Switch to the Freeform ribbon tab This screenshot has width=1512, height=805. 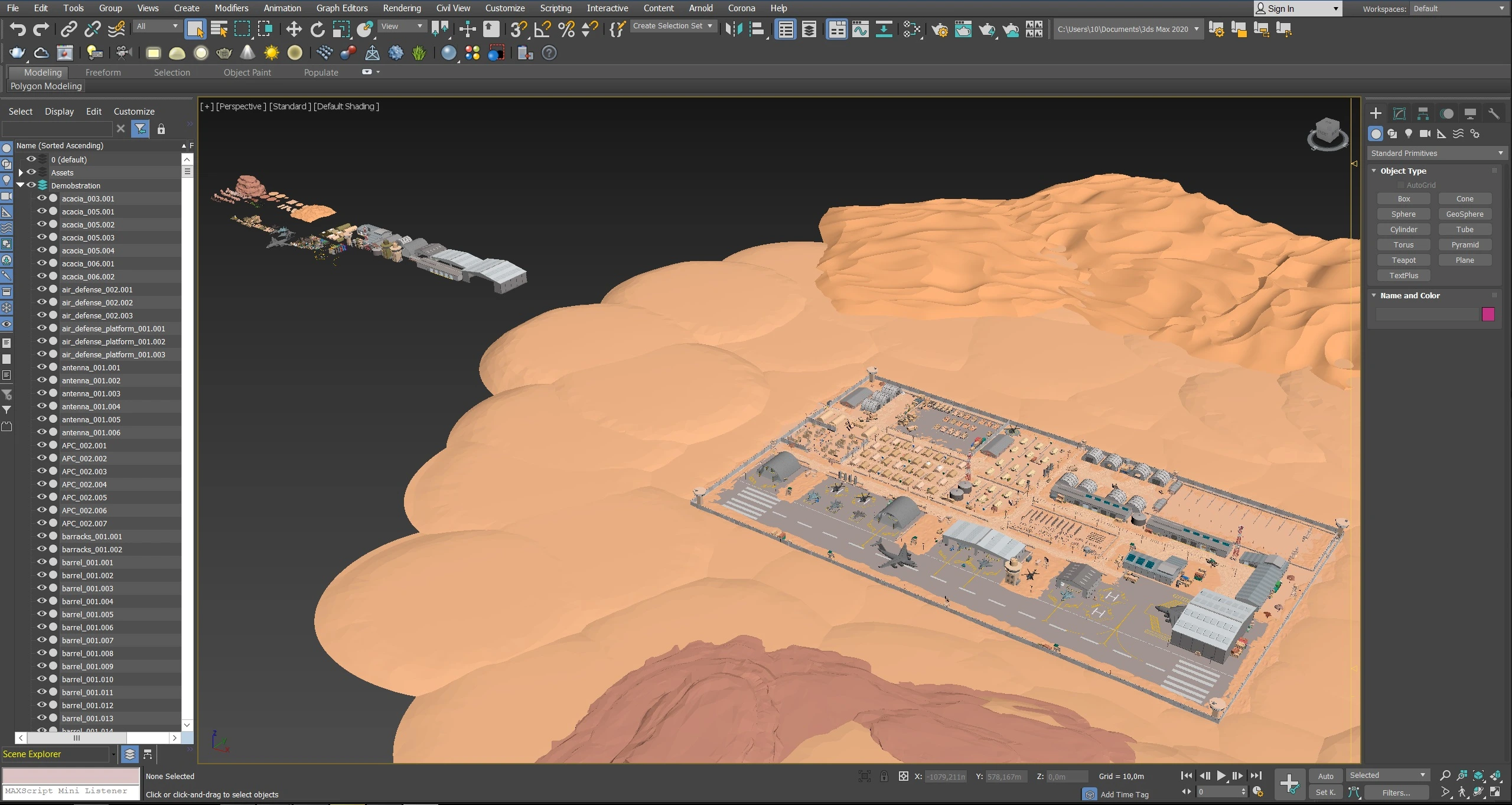pos(103,72)
